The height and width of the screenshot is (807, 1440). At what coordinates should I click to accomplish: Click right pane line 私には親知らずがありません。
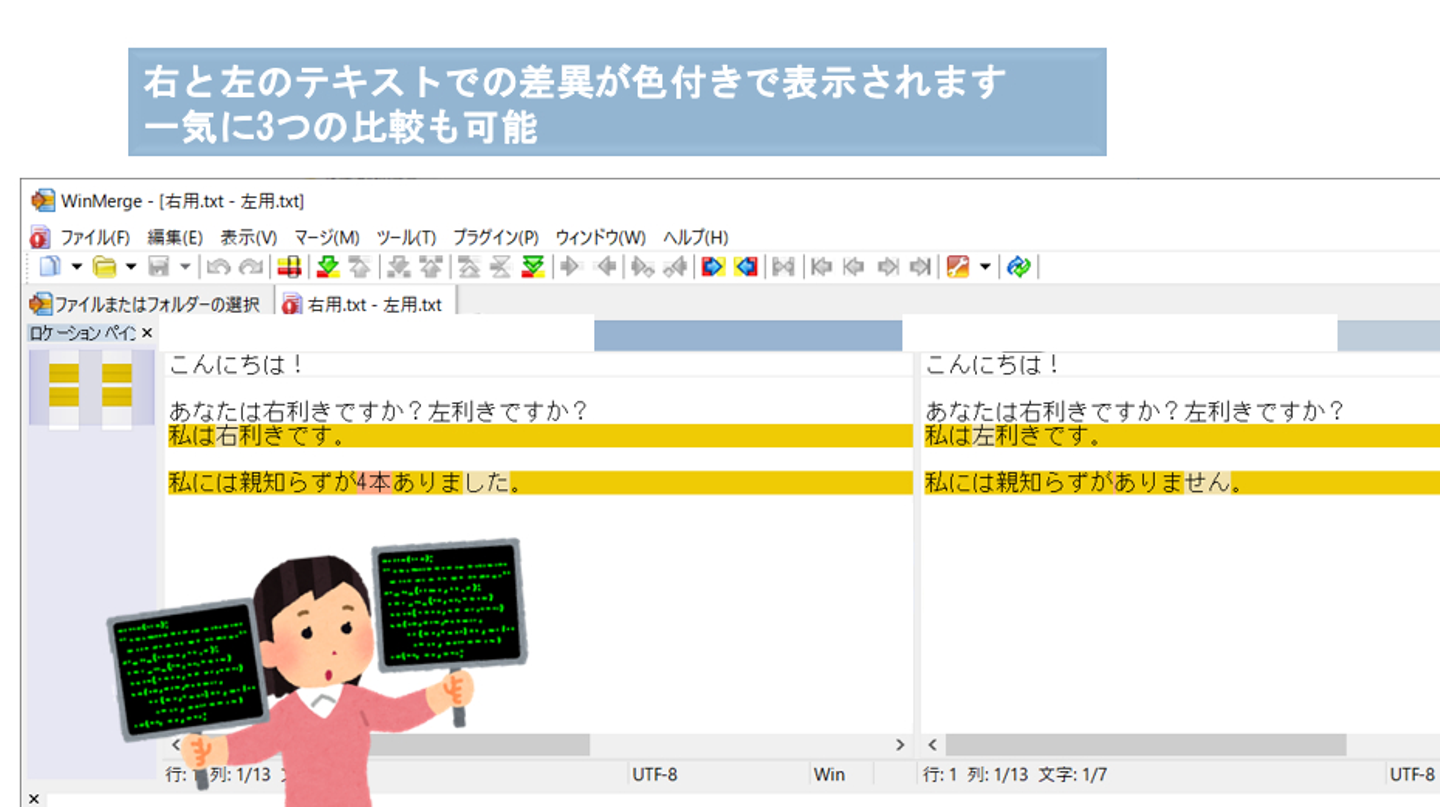click(1182, 483)
